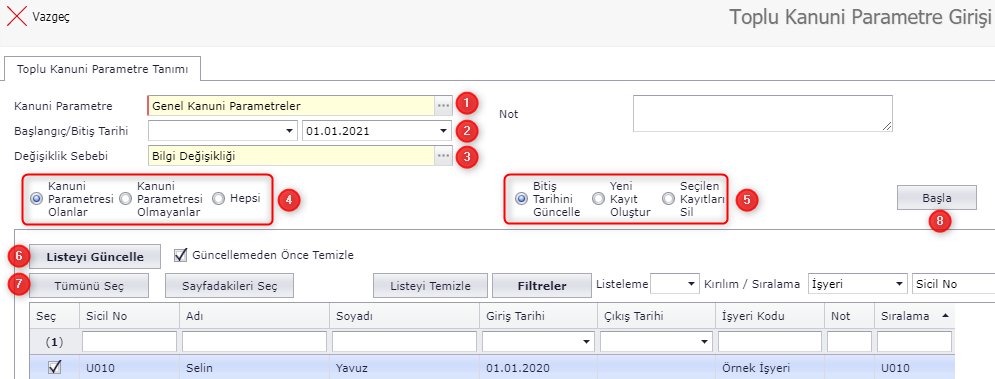Select Kanuni Parametresi Olmayanlar radio button

[x=126, y=199]
